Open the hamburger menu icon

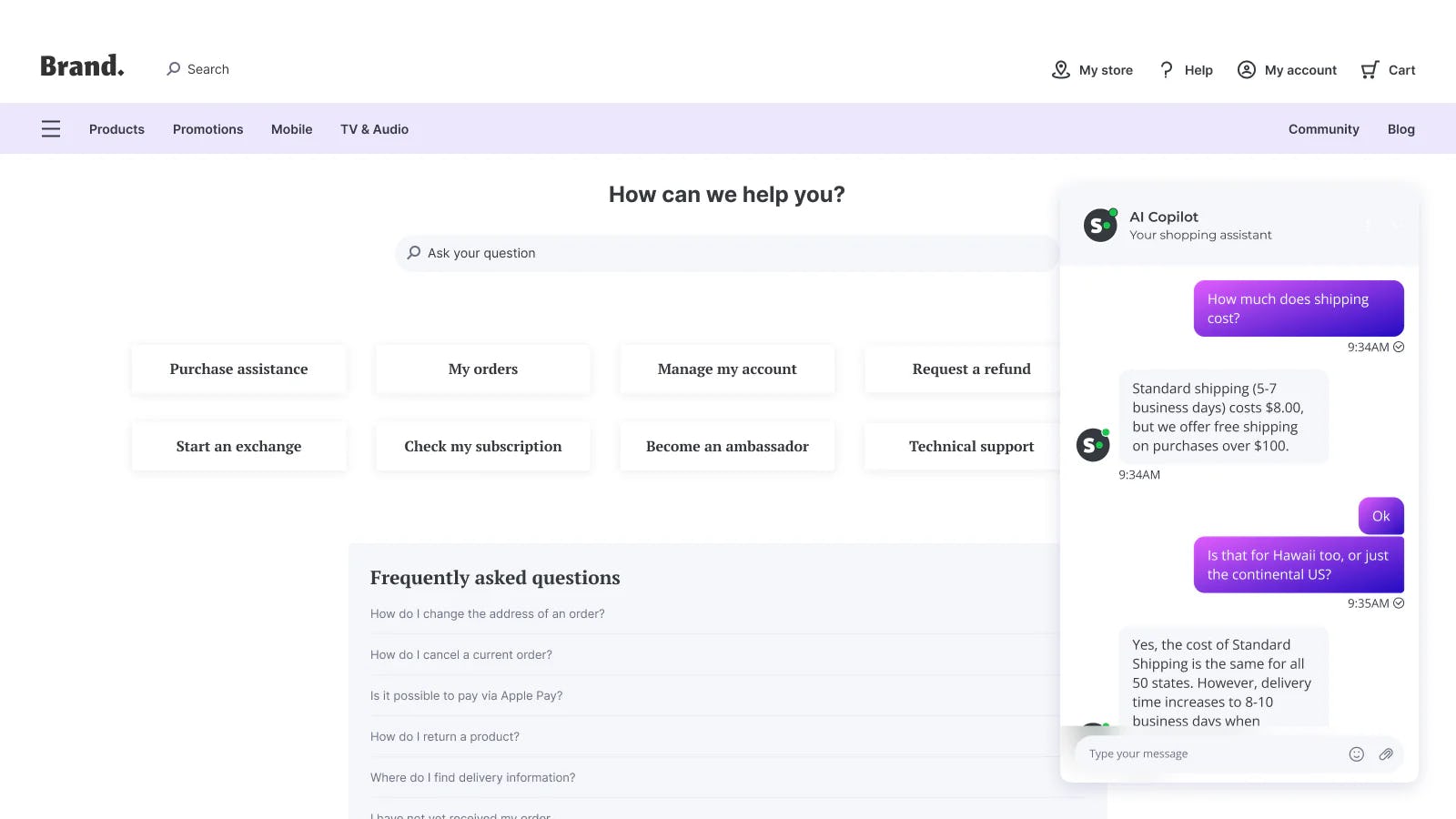pyautogui.click(x=51, y=129)
